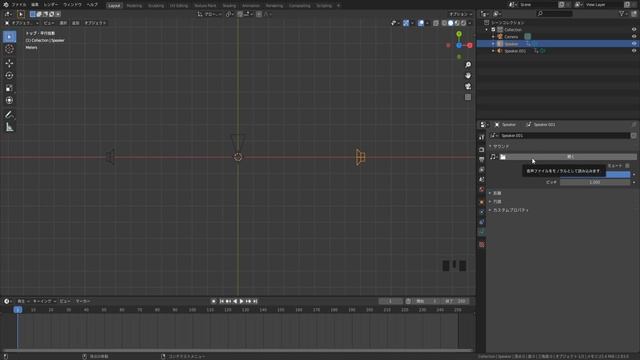Browse sound datablocks with music-note dropdown

click(493, 157)
